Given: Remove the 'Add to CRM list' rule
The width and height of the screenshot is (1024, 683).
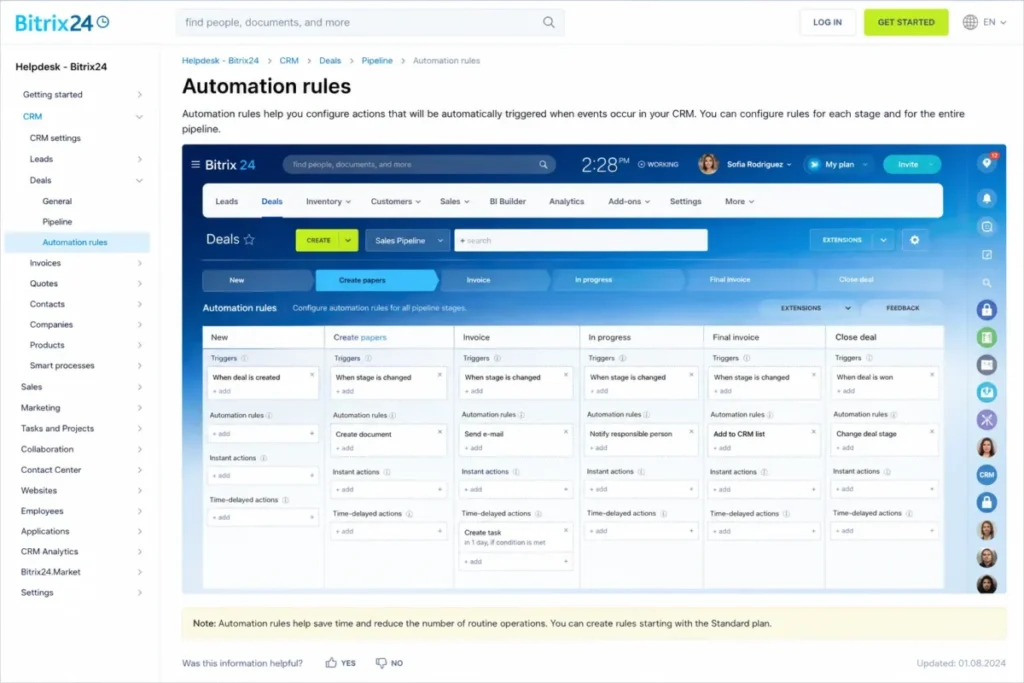Looking at the screenshot, I should (813, 432).
